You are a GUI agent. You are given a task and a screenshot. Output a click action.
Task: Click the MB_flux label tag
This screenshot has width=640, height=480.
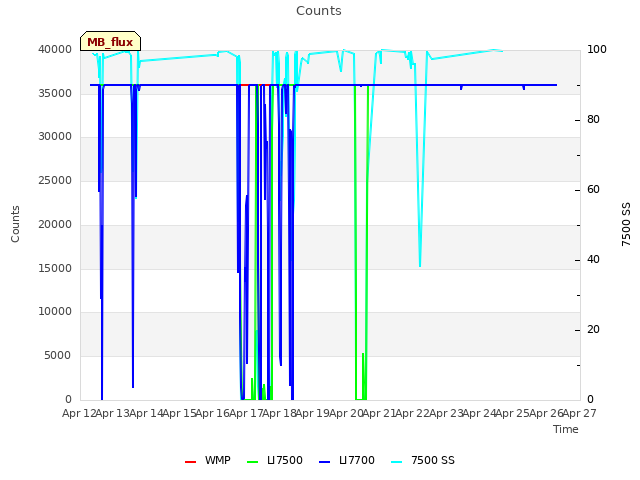(x=110, y=41)
